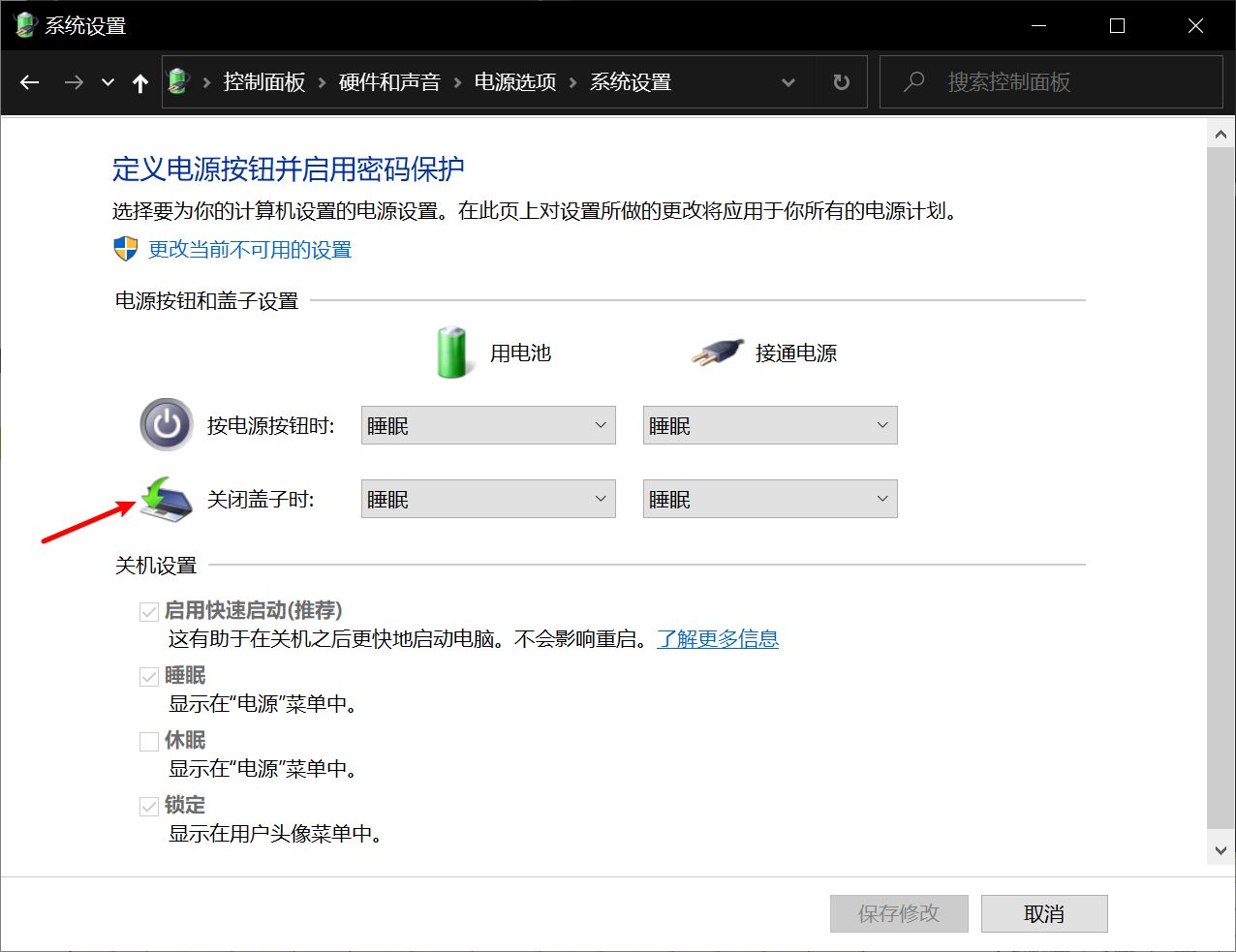The width and height of the screenshot is (1236, 952).
Task: Maximize the 系统设置 window
Action: coord(1117,26)
